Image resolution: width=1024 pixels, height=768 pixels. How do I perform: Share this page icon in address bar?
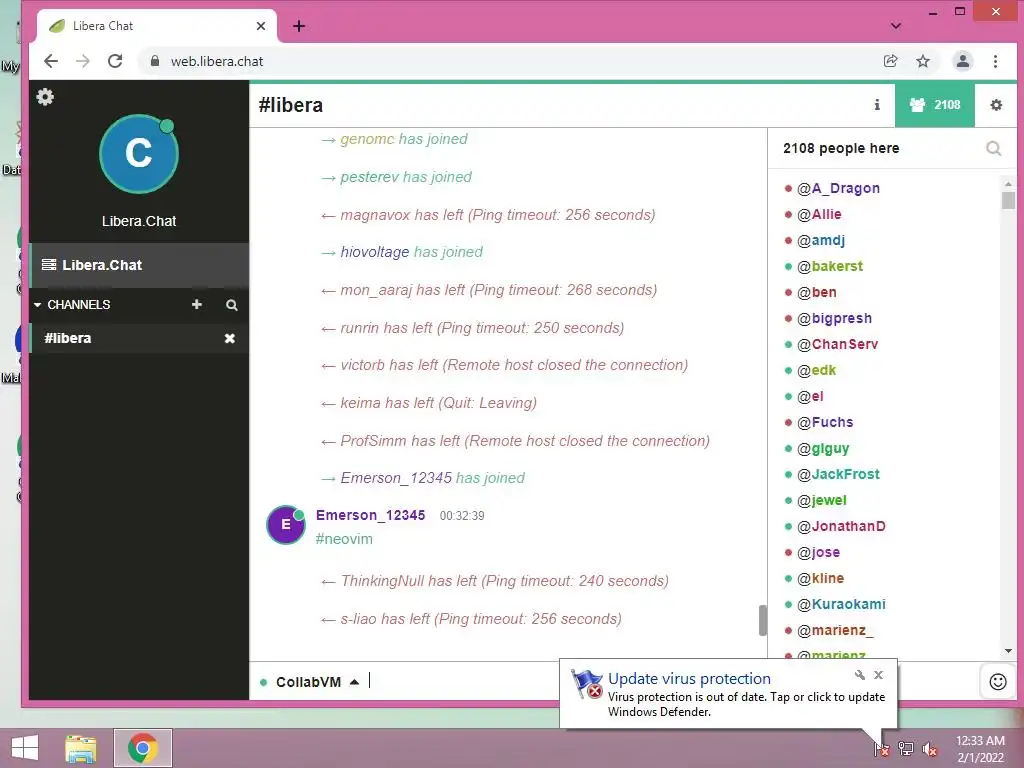(x=890, y=61)
